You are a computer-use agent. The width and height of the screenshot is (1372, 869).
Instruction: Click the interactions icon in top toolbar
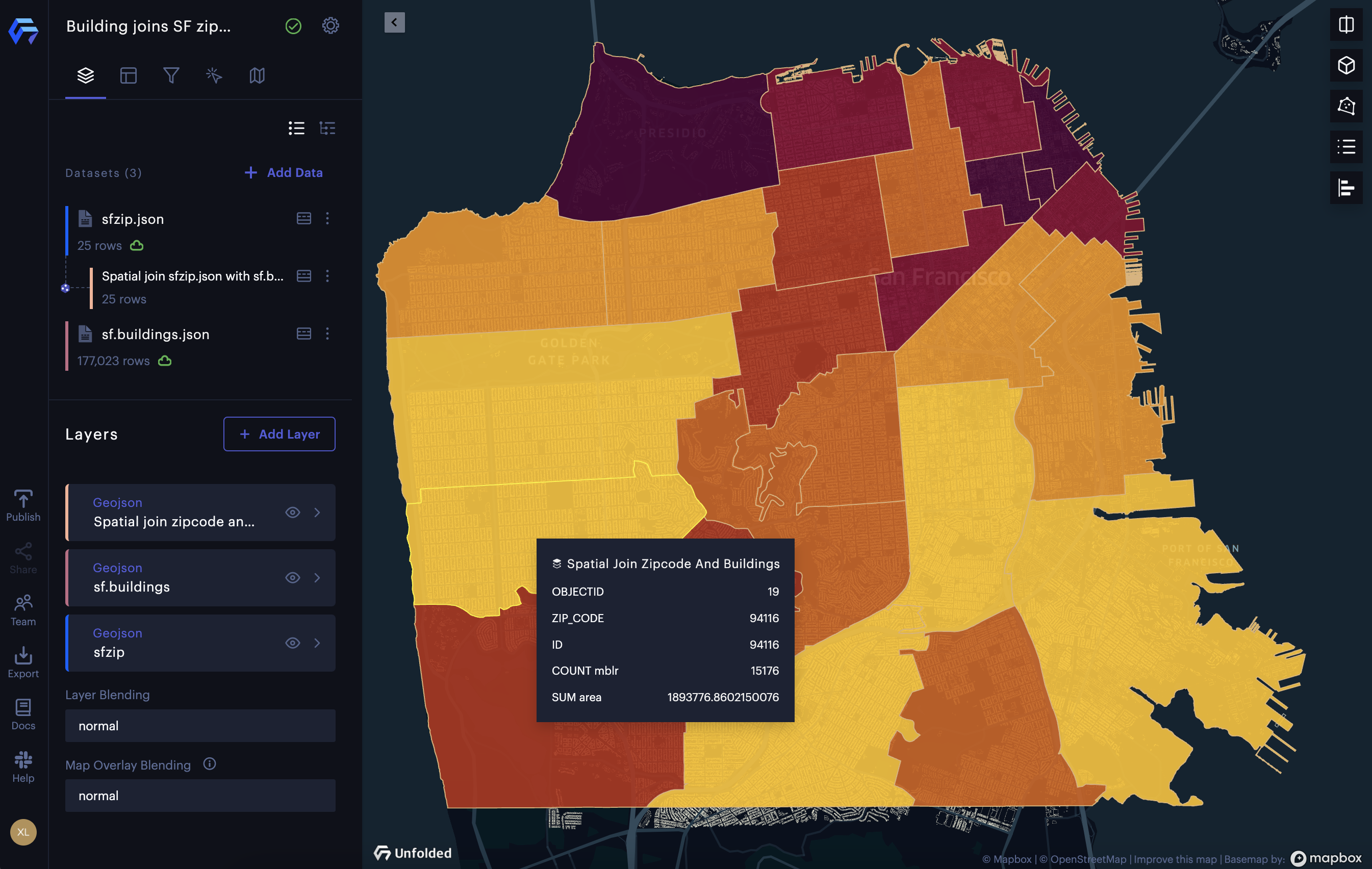coord(214,74)
